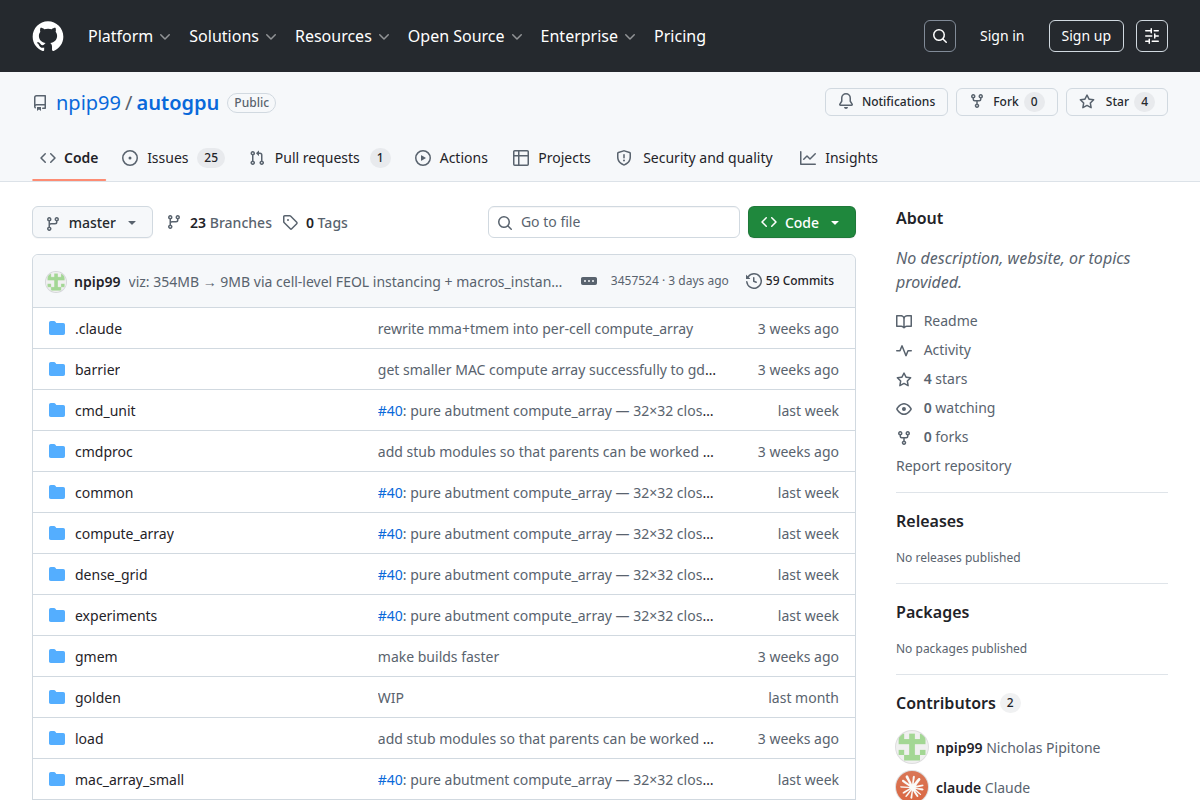Image resolution: width=1200 pixels, height=800 pixels.
Task: Open 'rewrite mma+tmem' commit message
Action: [535, 329]
